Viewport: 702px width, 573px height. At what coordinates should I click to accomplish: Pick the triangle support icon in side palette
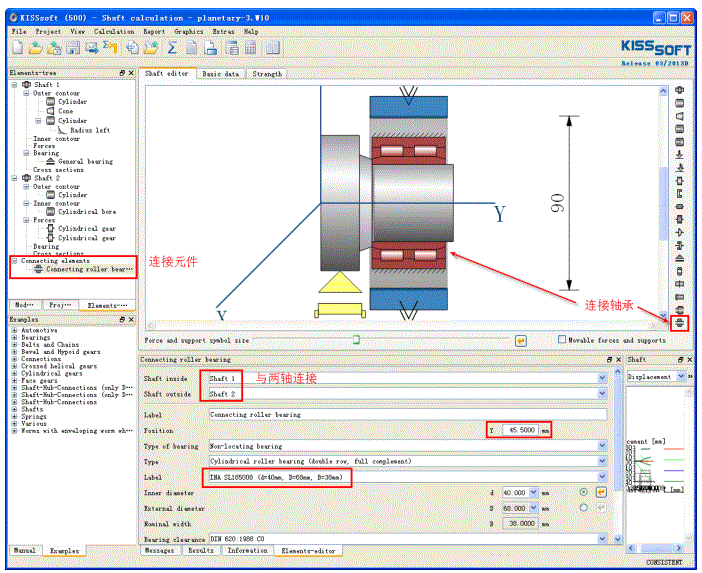pyautogui.click(x=680, y=258)
